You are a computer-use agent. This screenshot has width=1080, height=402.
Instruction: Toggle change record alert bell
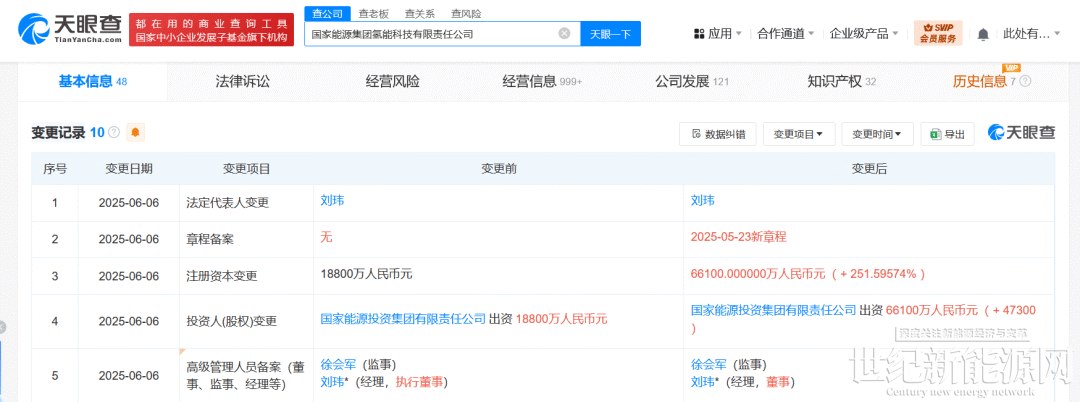(135, 132)
